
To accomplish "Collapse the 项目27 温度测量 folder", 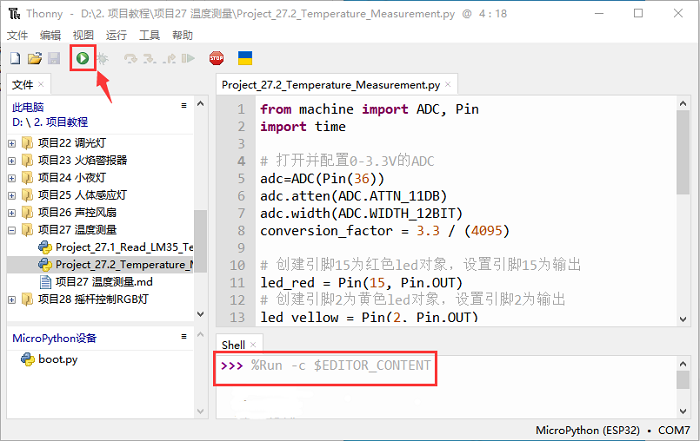I will click(12, 229).
